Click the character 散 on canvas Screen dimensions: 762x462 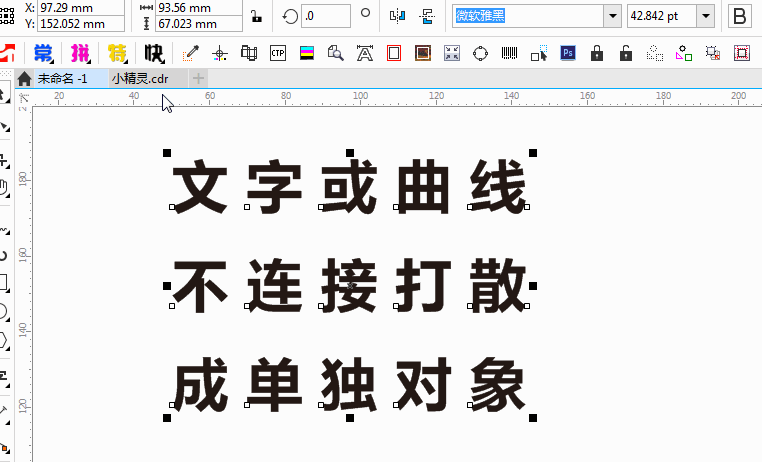[498, 286]
